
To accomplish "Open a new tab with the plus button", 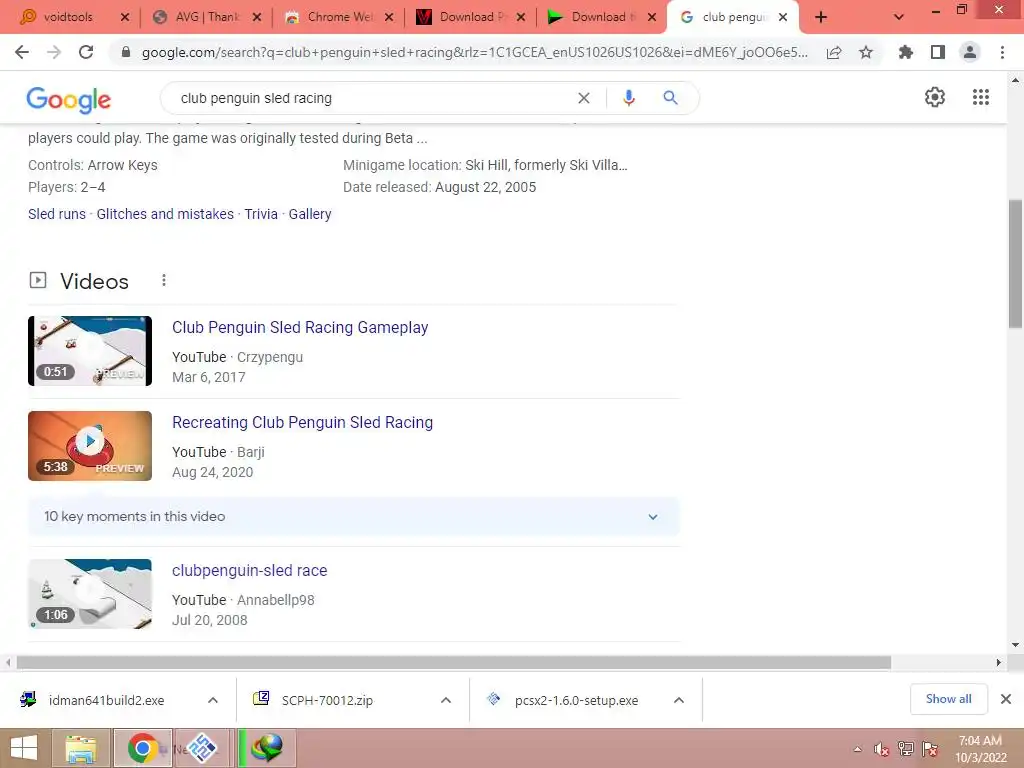I will tap(821, 17).
